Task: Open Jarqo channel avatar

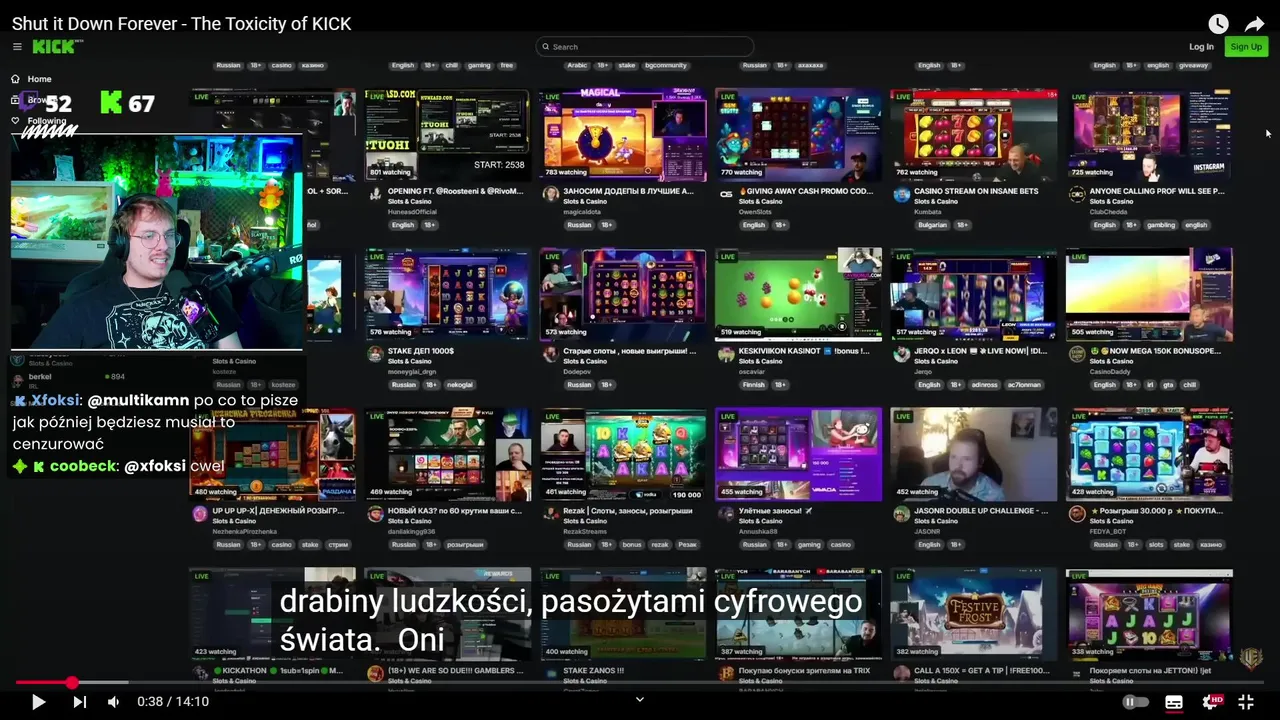Action: [901, 354]
